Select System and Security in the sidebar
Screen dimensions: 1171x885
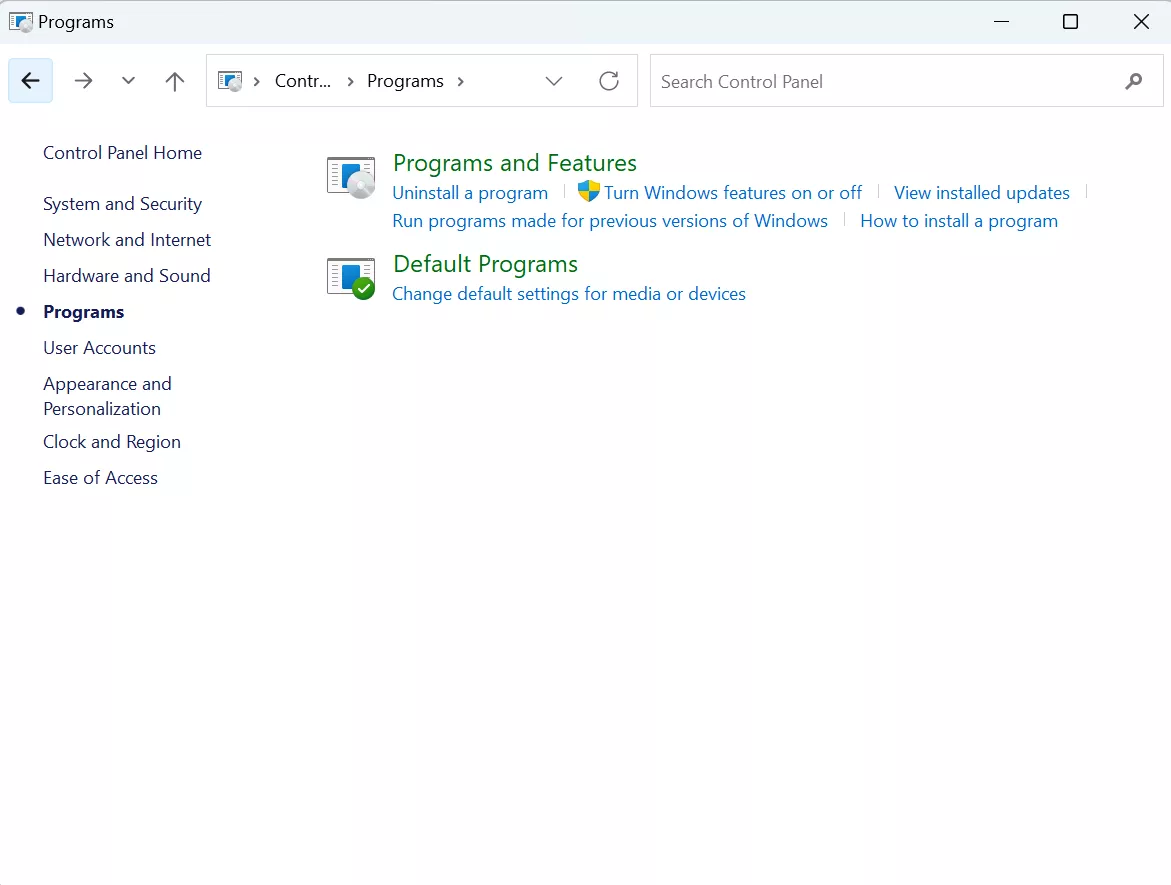point(122,203)
